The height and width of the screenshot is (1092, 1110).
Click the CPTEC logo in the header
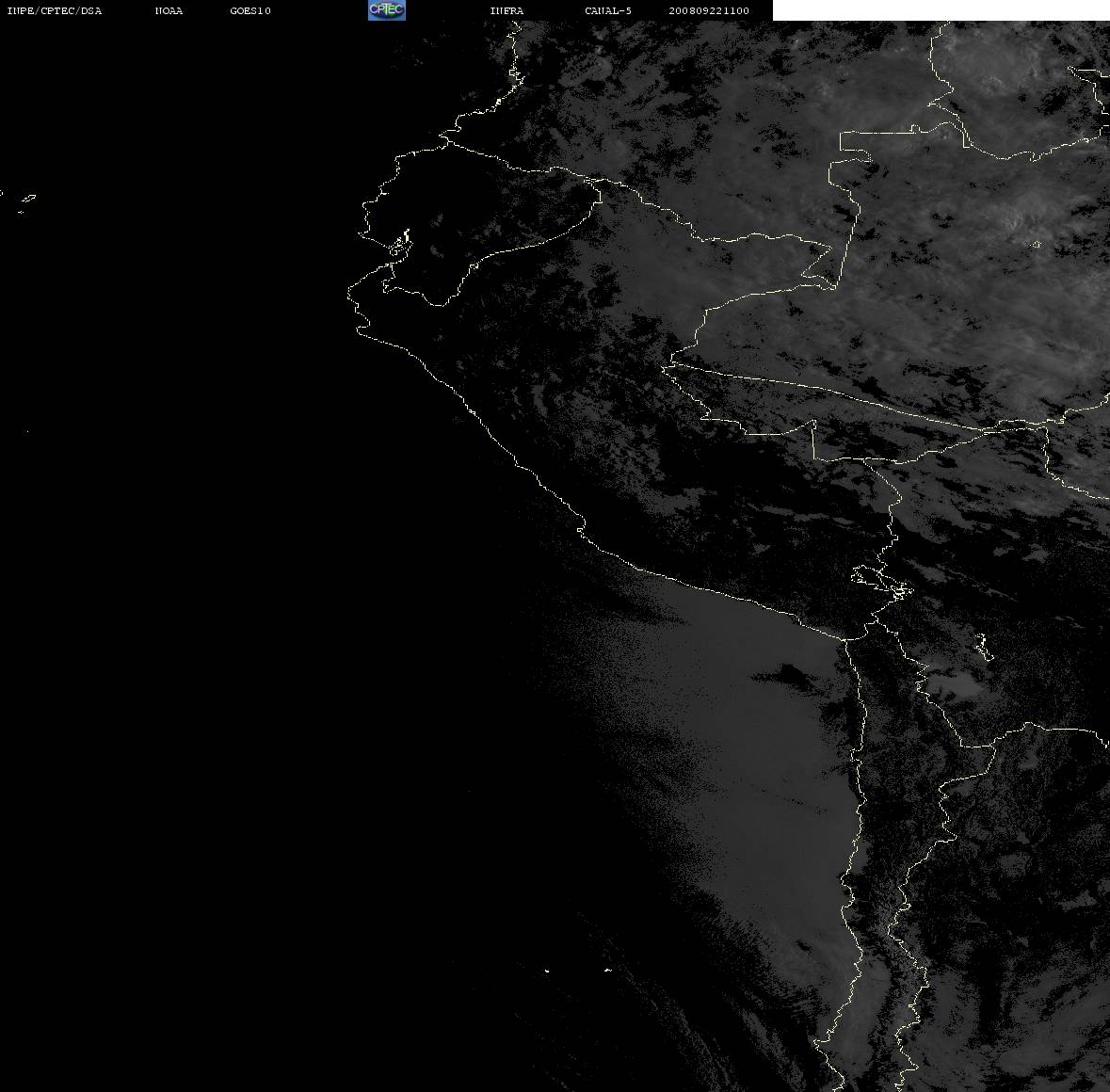[387, 10]
